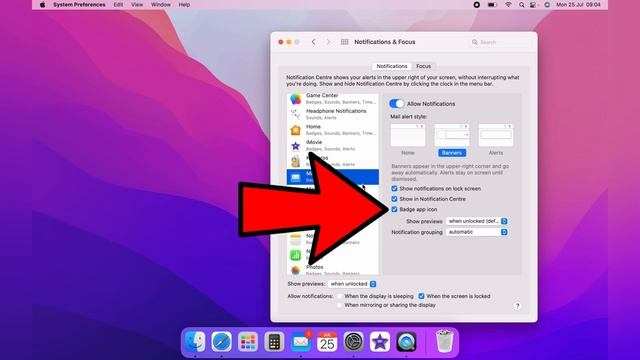Open Spotlight search in menu bar
The width and height of the screenshot is (640, 360).
pos(522,5)
